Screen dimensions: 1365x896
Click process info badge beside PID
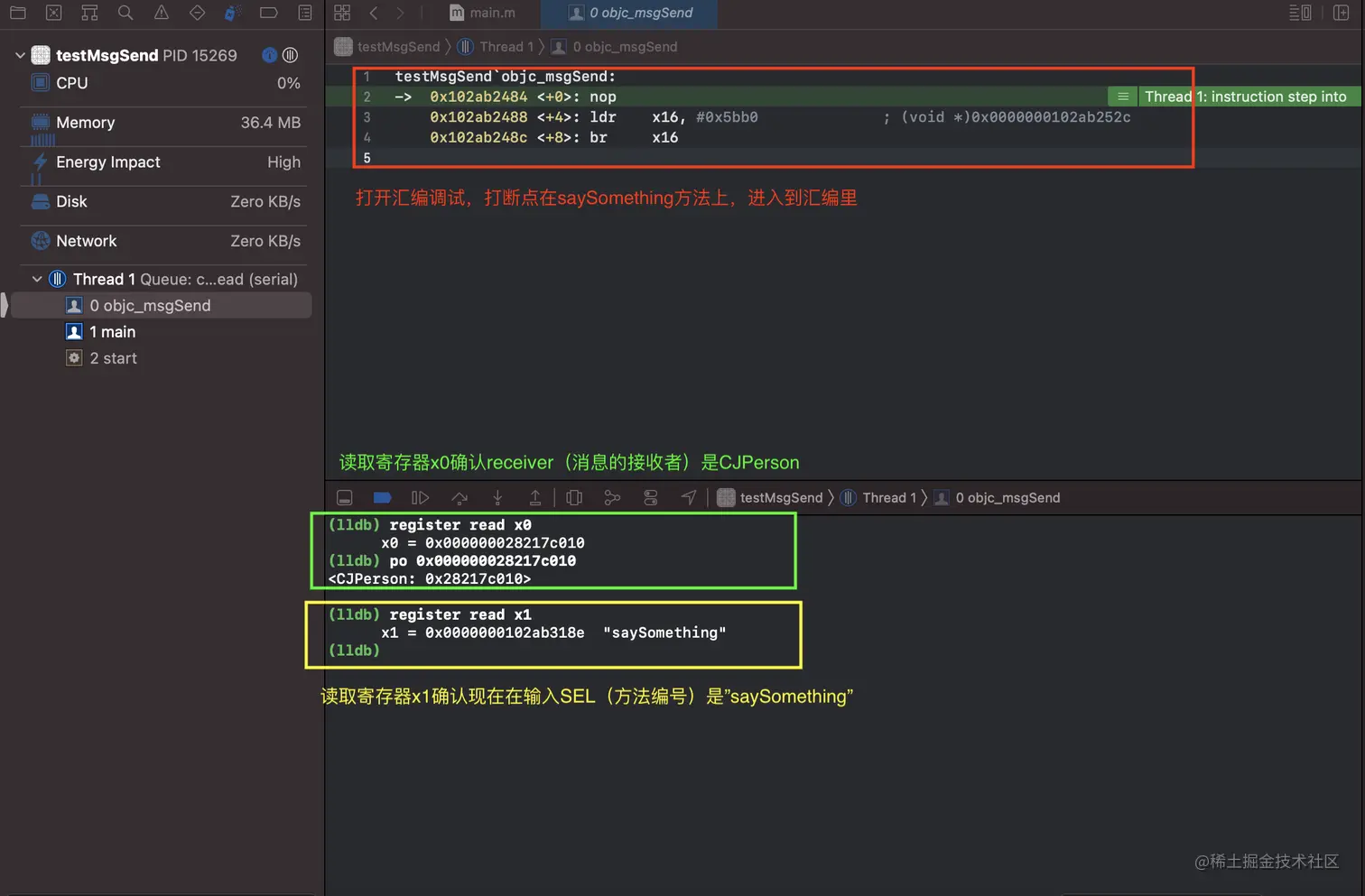[x=269, y=55]
